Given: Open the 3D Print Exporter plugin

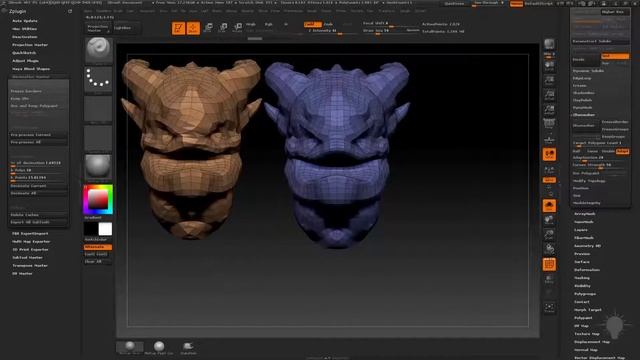Looking at the screenshot, I should 30,249.
